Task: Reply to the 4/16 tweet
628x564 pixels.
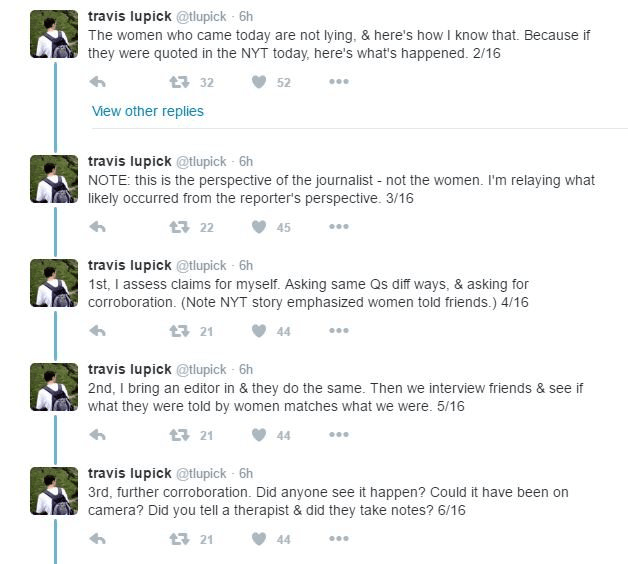Action: [x=98, y=331]
